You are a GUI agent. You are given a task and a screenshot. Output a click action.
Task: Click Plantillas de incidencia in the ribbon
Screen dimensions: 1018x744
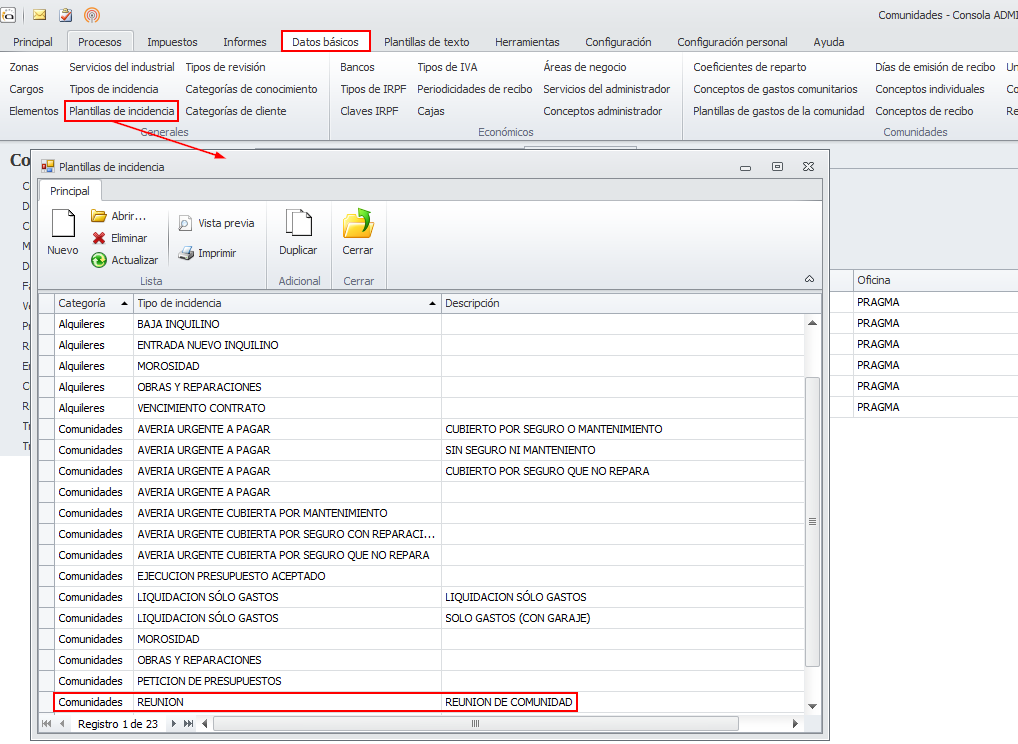122,111
